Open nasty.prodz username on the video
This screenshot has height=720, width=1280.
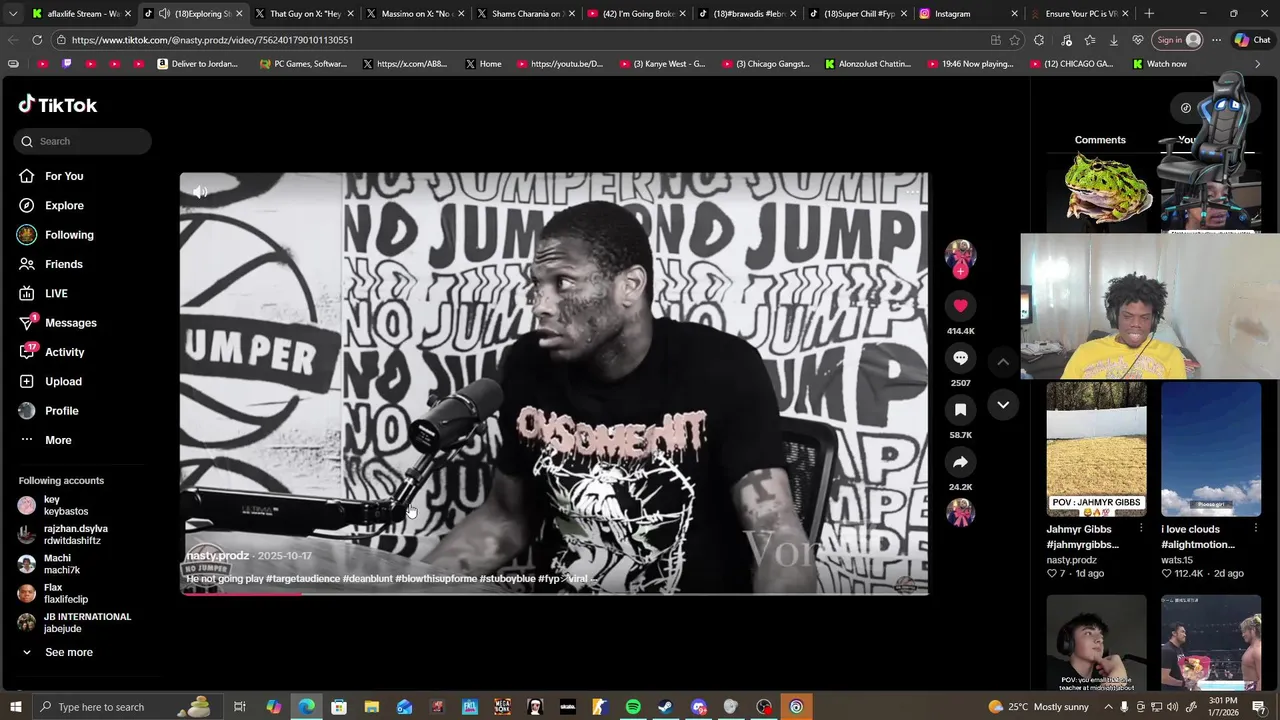pos(217,556)
